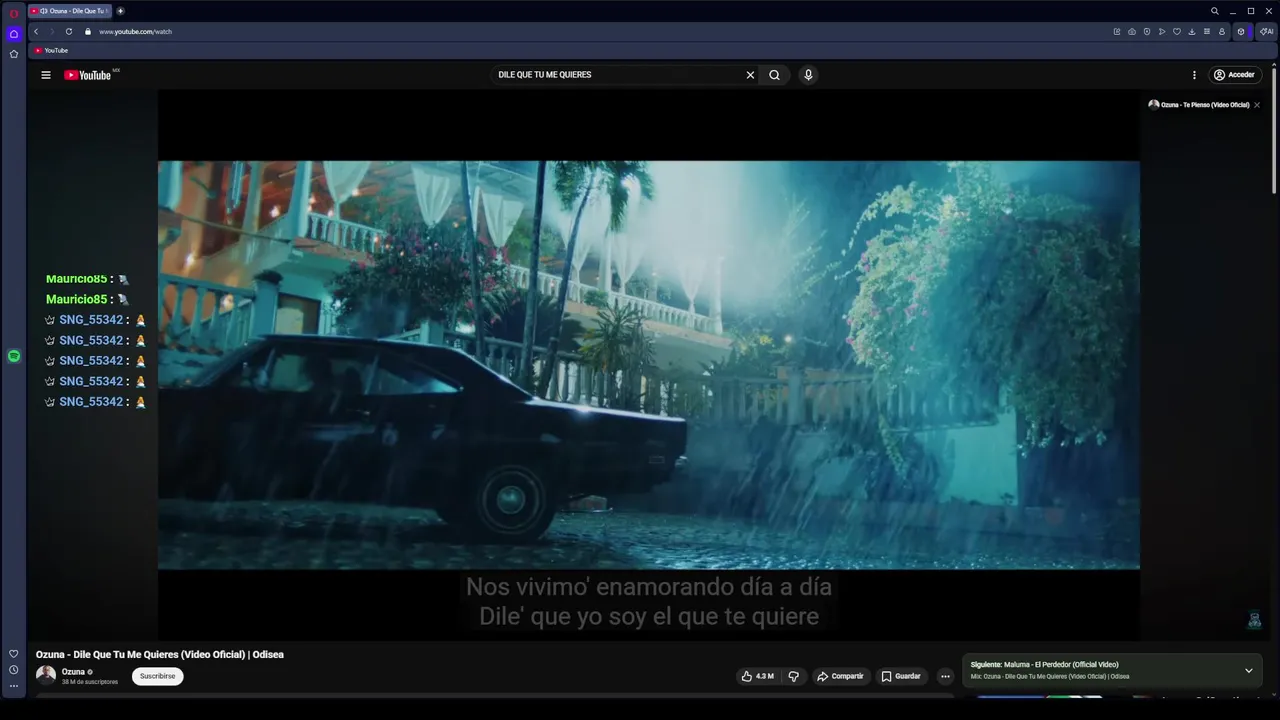Open the downloads toolbar icon

coord(1192,32)
